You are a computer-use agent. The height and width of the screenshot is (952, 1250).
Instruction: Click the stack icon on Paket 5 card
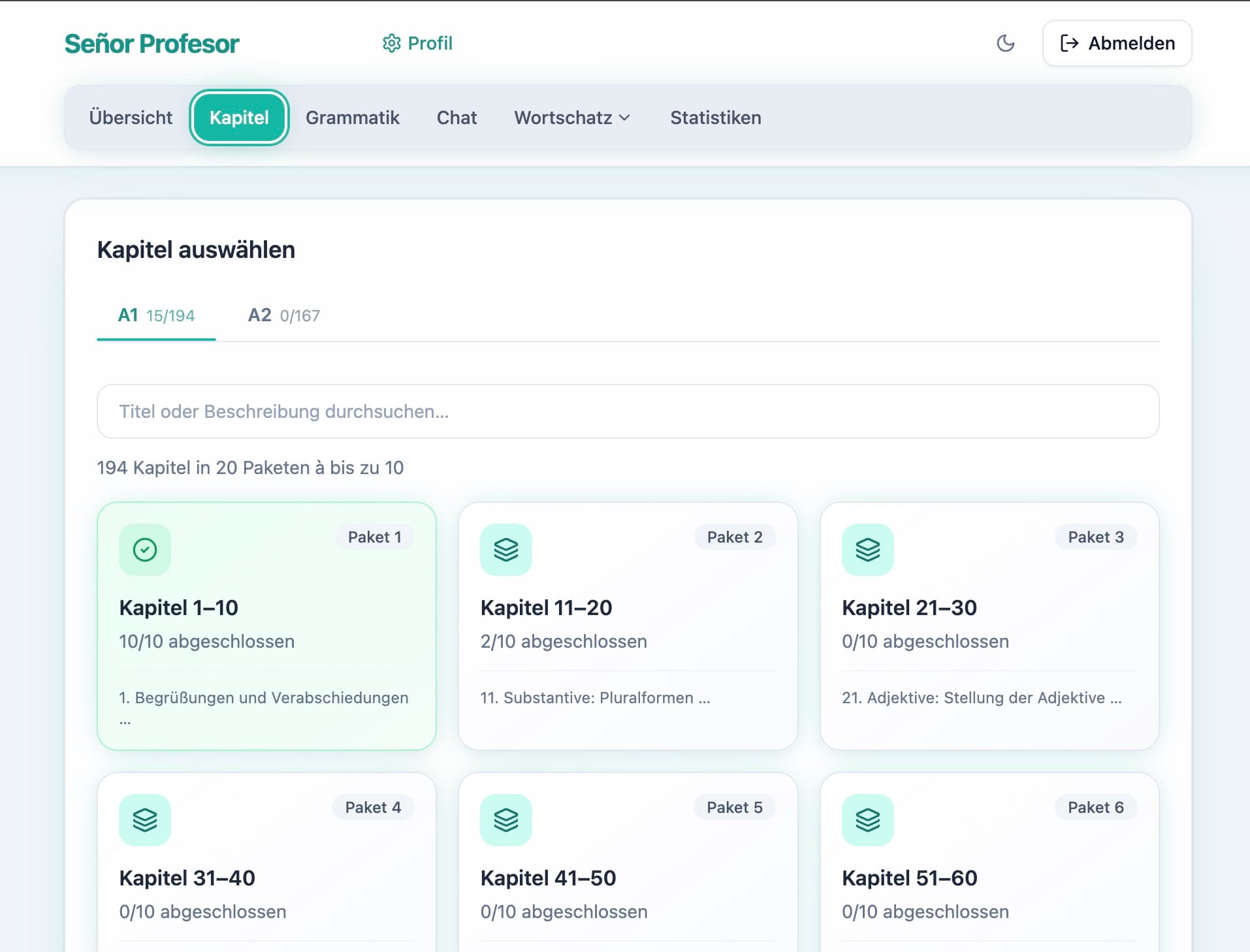click(x=506, y=820)
